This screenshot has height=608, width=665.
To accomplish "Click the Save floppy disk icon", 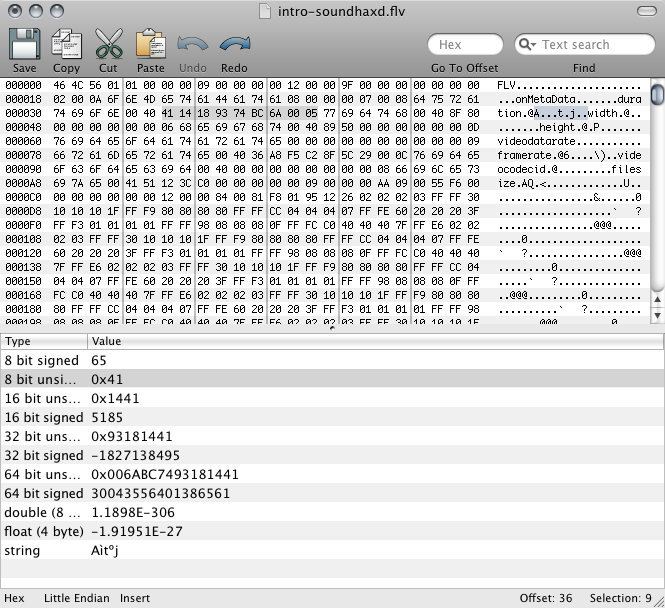I will point(24,44).
